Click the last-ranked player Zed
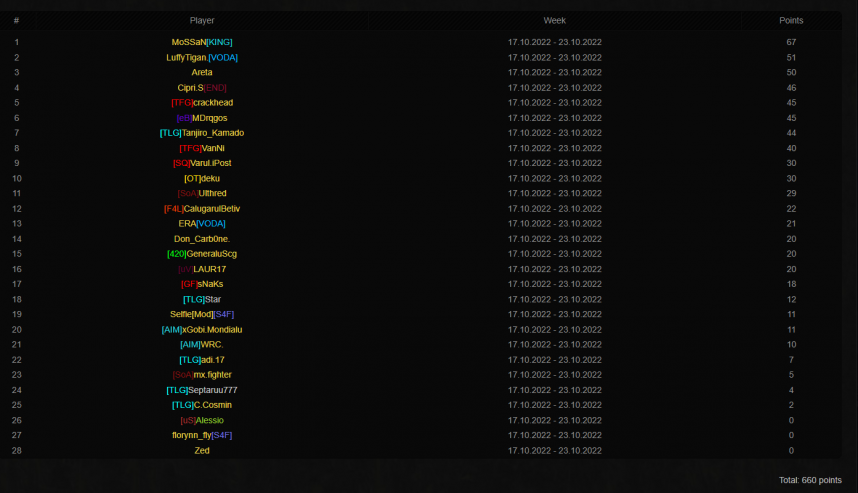This screenshot has height=493, width=858. pyautogui.click(x=202, y=450)
